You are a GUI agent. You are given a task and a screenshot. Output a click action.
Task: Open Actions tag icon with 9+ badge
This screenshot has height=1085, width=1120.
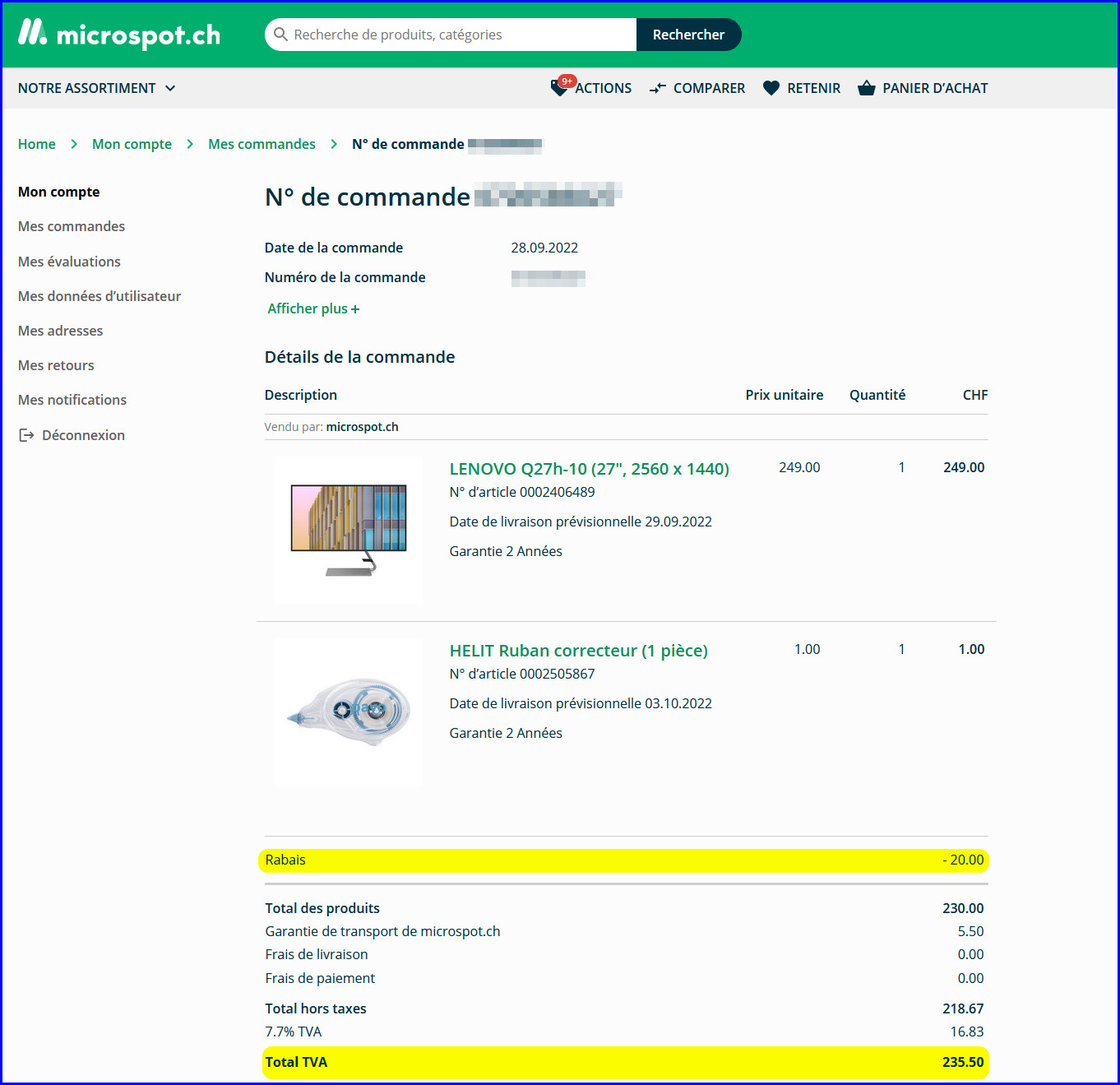(x=560, y=87)
